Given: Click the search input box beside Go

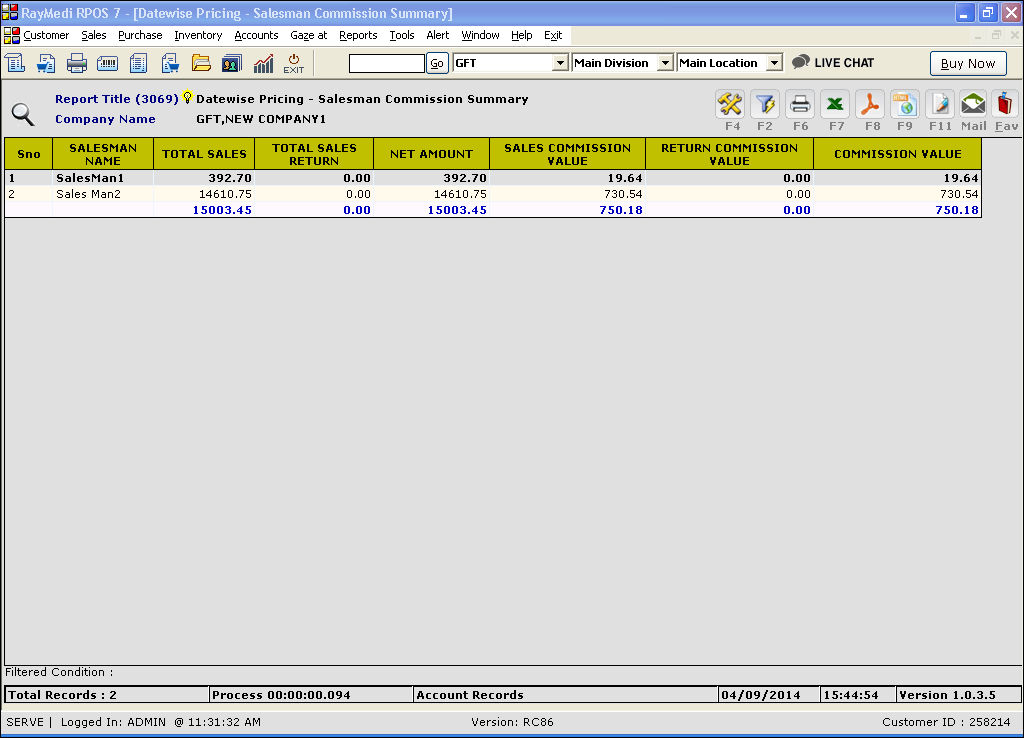Looking at the screenshot, I should click(386, 63).
